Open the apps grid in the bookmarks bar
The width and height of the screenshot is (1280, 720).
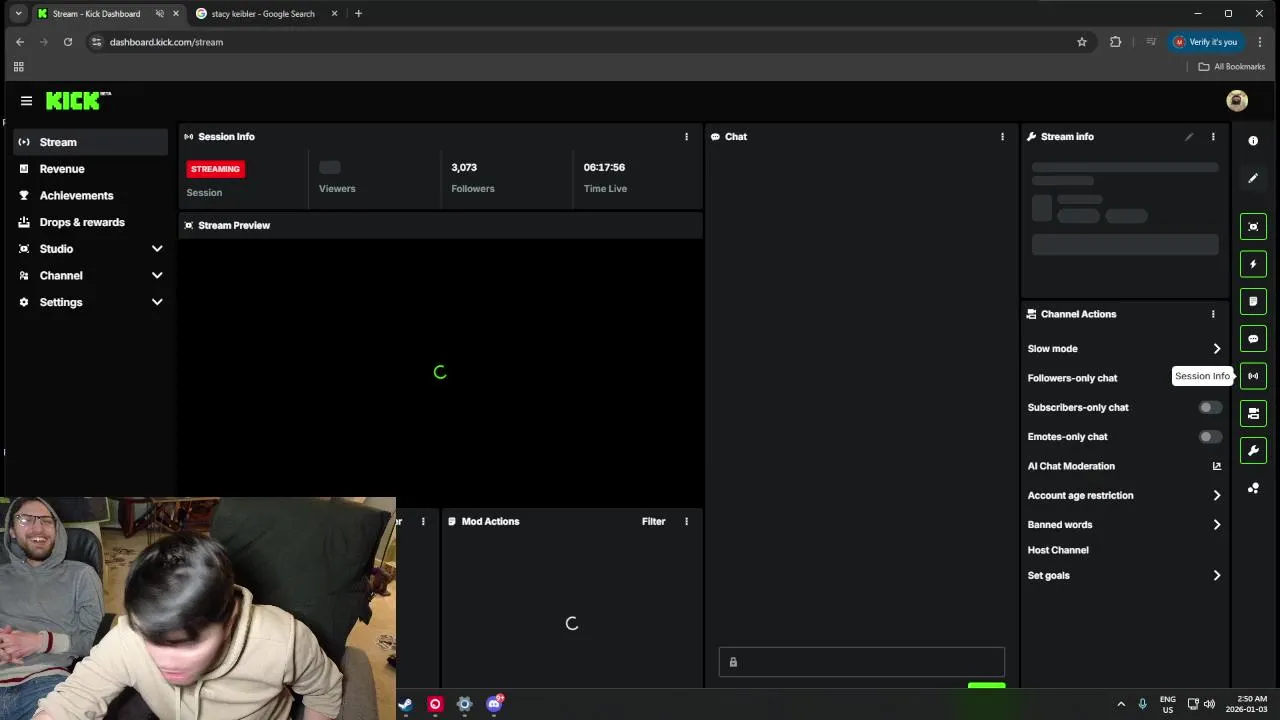[x=18, y=67]
